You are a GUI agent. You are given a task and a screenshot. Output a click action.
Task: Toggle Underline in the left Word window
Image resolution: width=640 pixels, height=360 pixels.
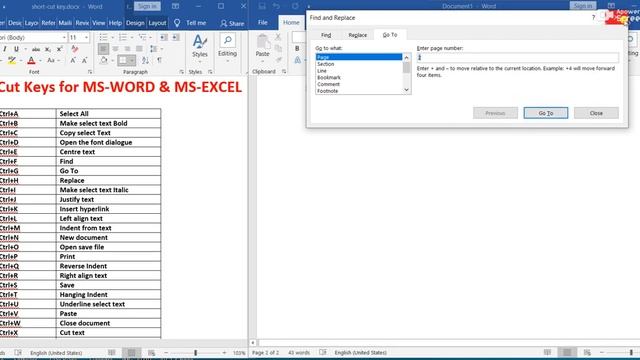coord(16,49)
